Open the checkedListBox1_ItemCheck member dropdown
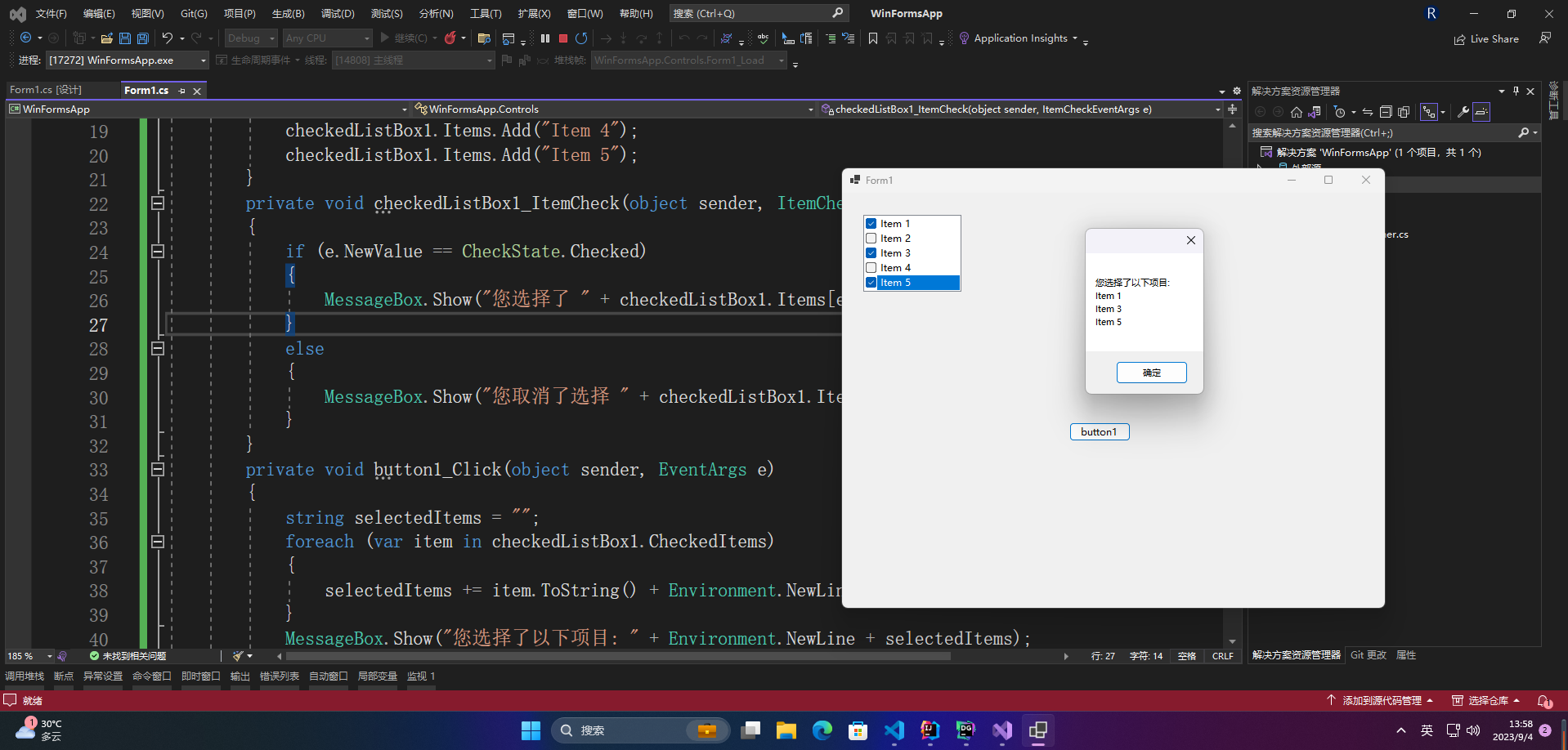Viewport: 1568px width, 750px height. coord(1022,109)
